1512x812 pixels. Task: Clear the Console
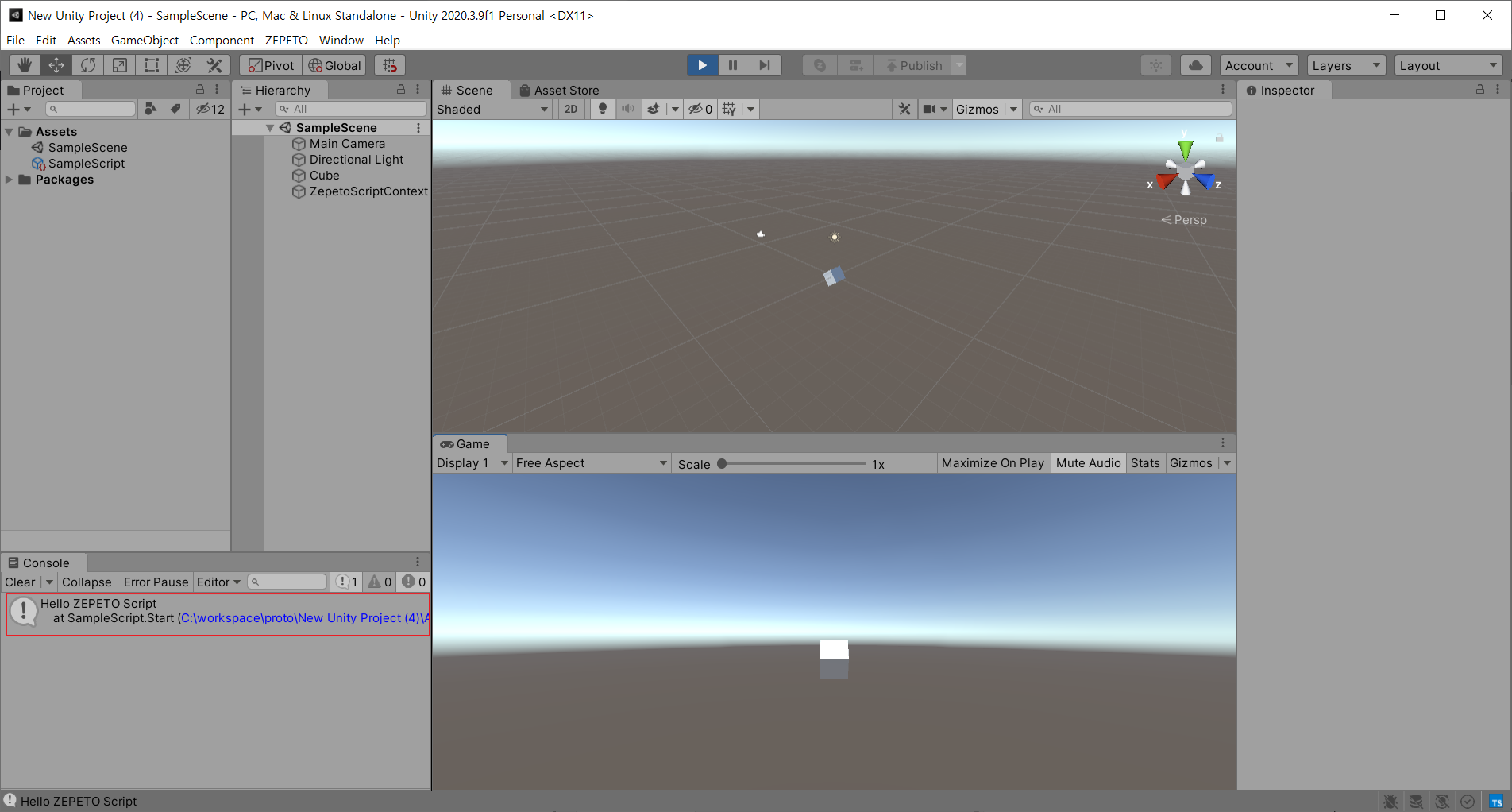[x=20, y=582]
